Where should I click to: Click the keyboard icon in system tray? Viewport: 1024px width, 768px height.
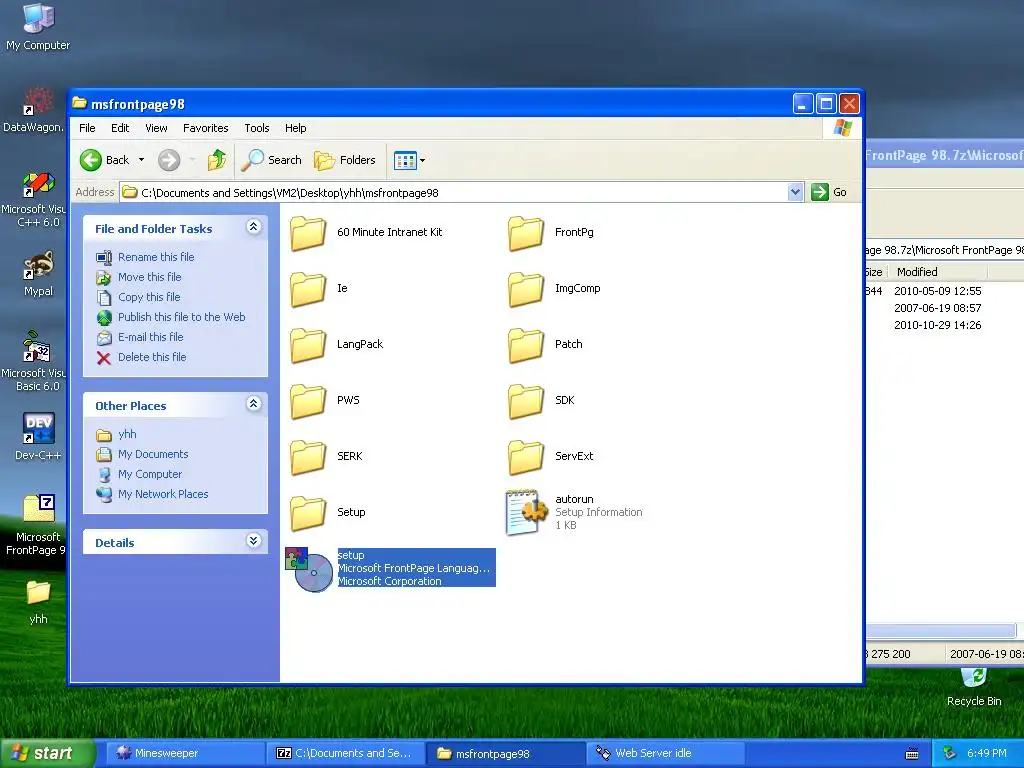(912, 754)
